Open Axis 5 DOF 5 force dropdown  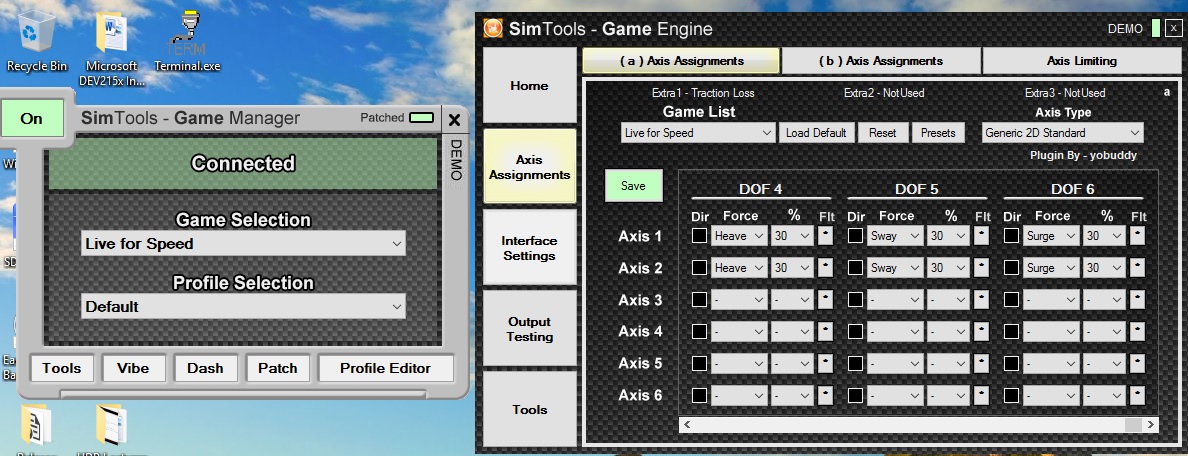(x=895, y=364)
